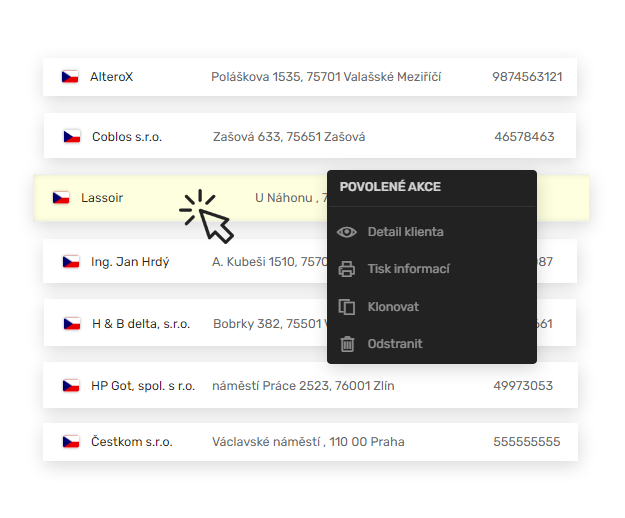The height and width of the screenshot is (518, 625).
Task: Open Detail klienta from context menu
Action: coord(405,232)
